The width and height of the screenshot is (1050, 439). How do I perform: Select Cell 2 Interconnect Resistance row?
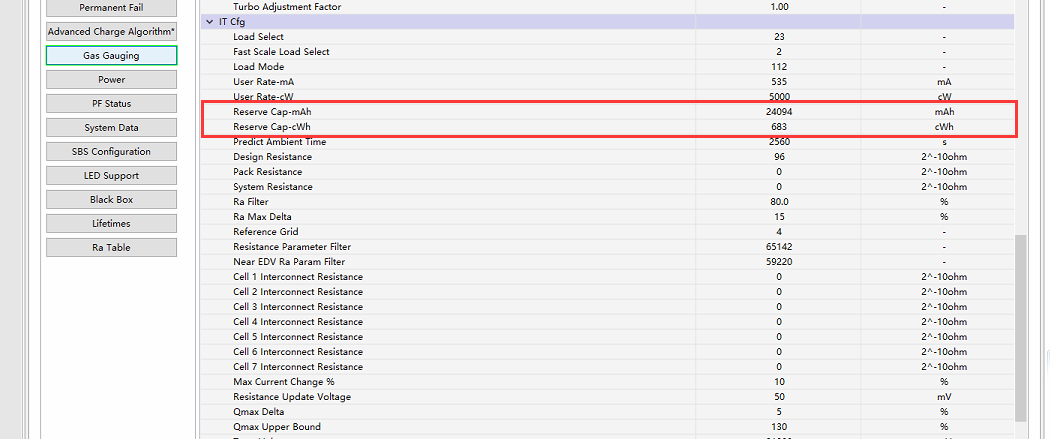[608, 292]
